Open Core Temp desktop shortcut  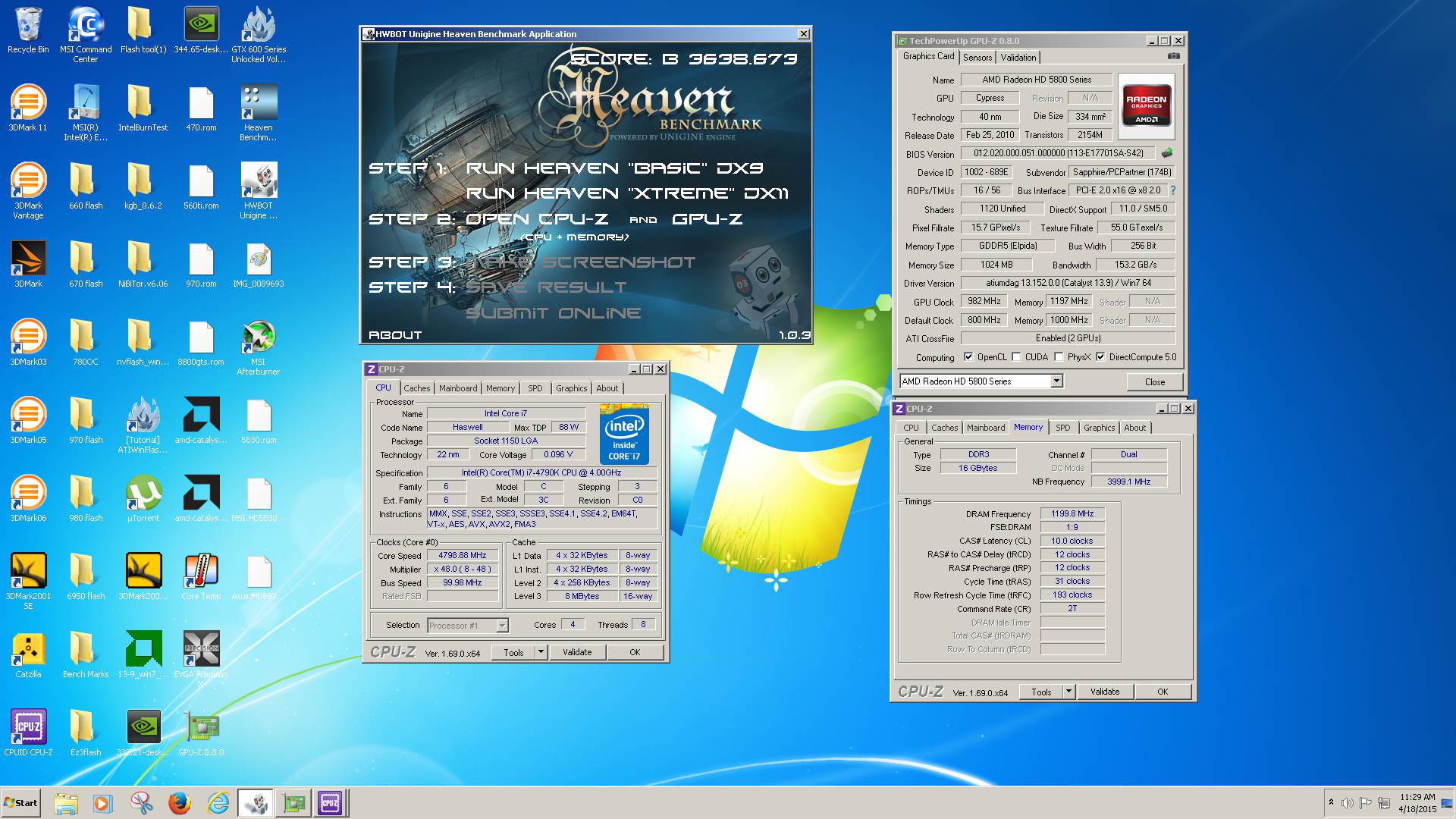201,576
